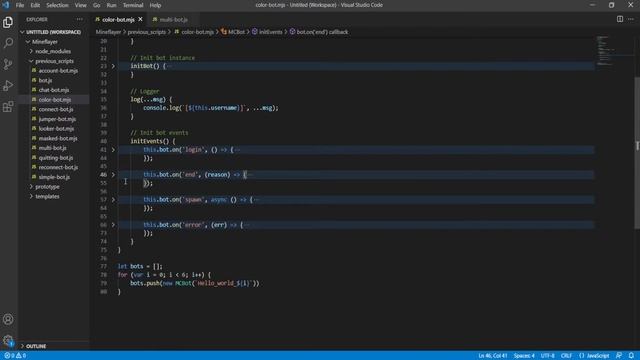640x360 pixels.
Task: Unfold the 'spawn' event callback fold arrow
Action: [x=113, y=200]
